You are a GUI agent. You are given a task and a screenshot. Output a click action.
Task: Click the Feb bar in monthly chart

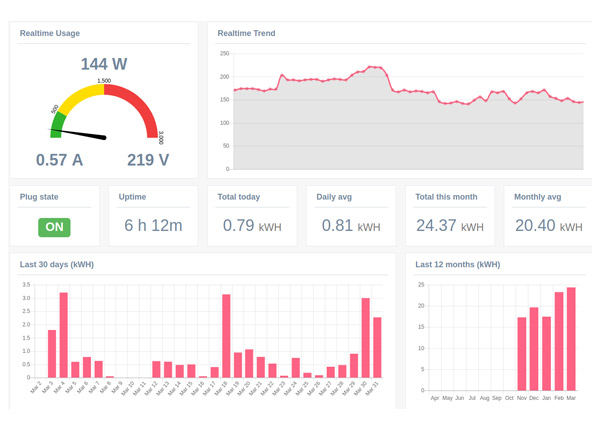tap(559, 341)
